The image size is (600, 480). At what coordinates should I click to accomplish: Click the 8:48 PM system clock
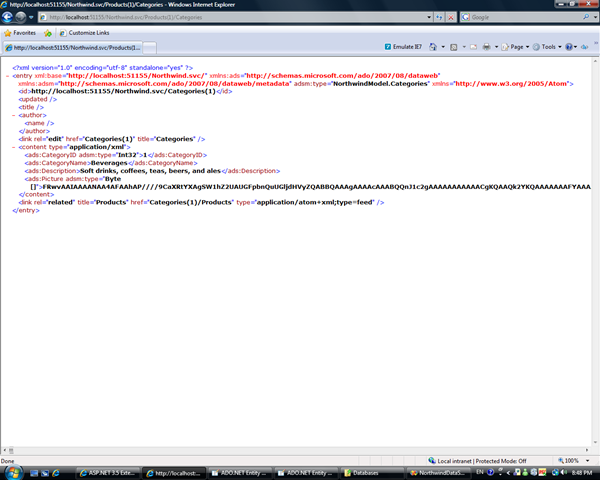point(582,473)
